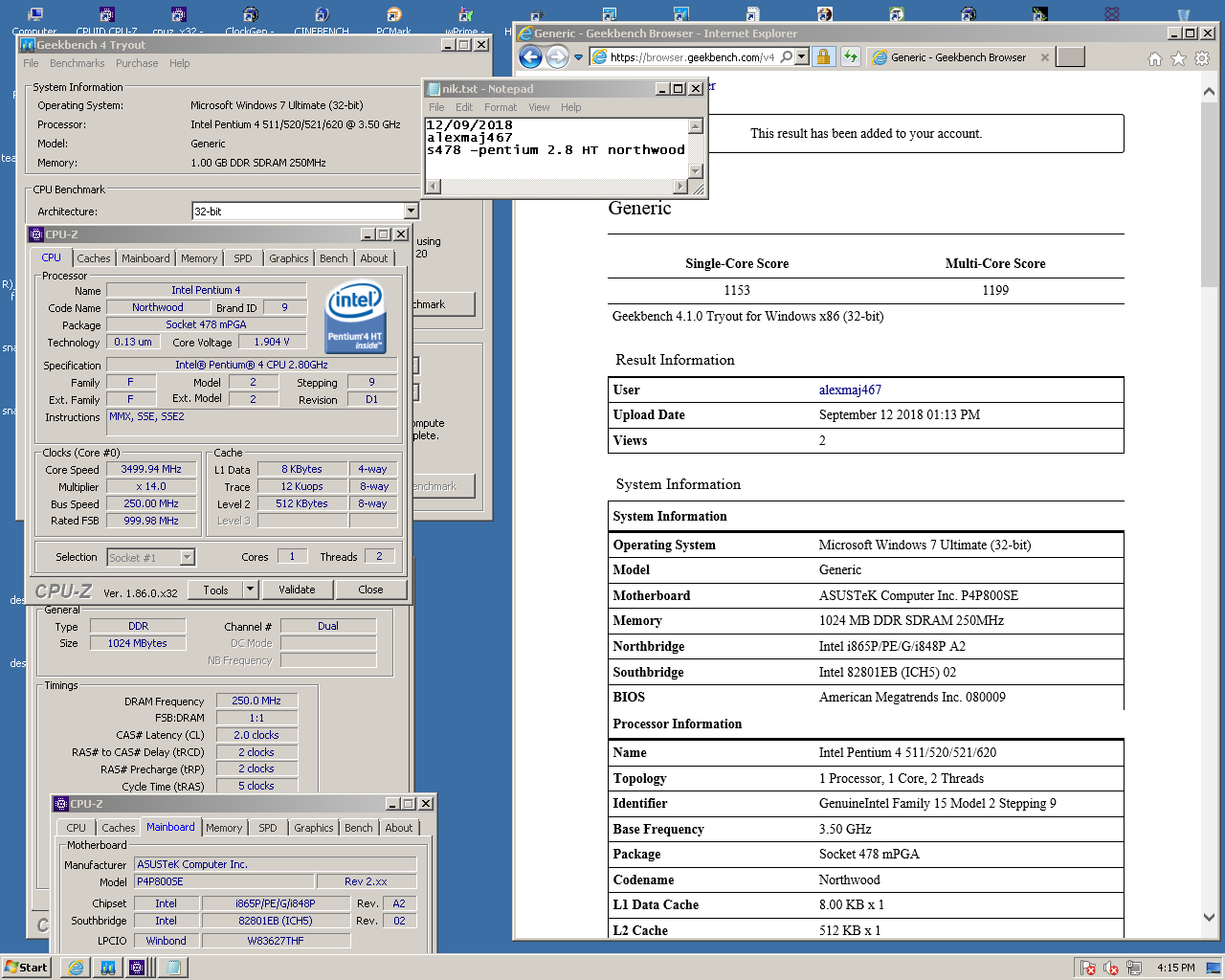1225x980 pixels.
Task: Open the CPUID CPU-Z desktop shortcut
Action: click(106, 21)
